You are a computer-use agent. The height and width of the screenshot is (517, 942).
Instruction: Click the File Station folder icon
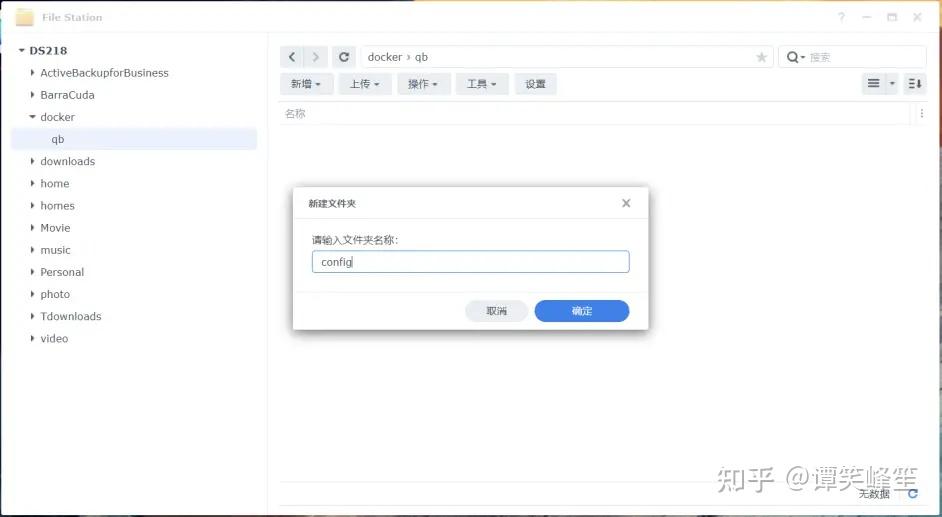click(x=25, y=17)
